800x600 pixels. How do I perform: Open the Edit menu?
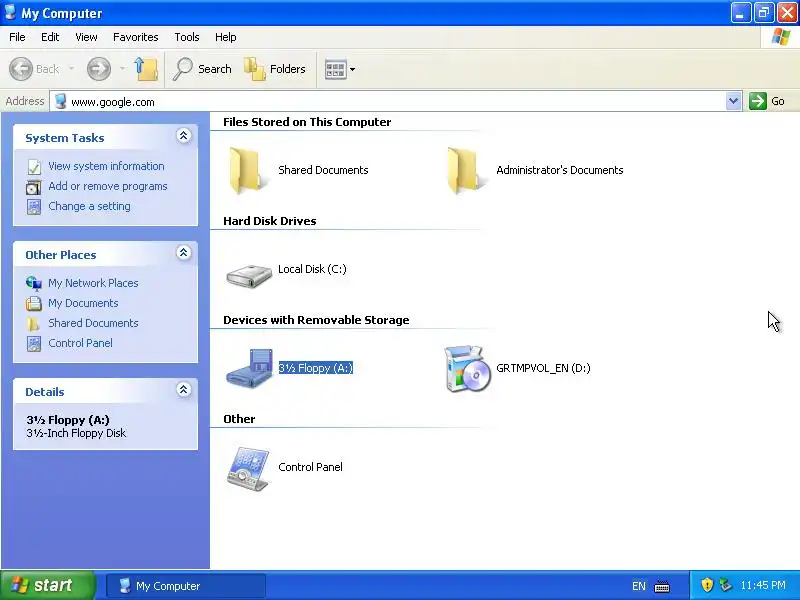click(50, 37)
